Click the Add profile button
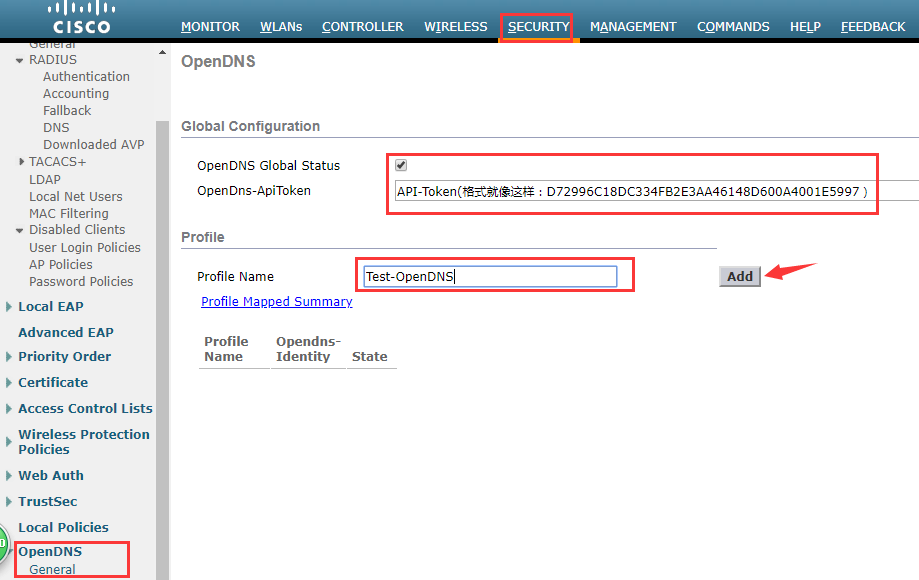The width and height of the screenshot is (919, 580). click(x=740, y=277)
